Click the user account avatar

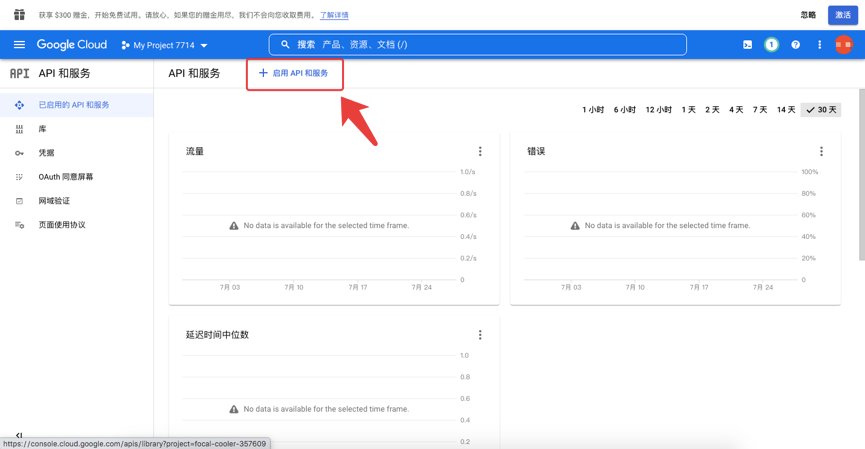click(x=844, y=45)
